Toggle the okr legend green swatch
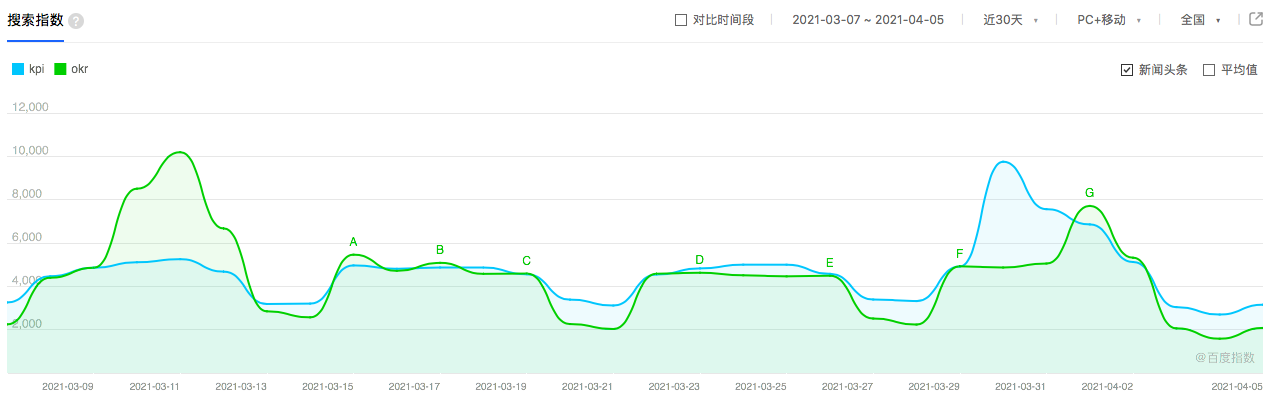The height and width of the screenshot is (398, 1281). 60,69
